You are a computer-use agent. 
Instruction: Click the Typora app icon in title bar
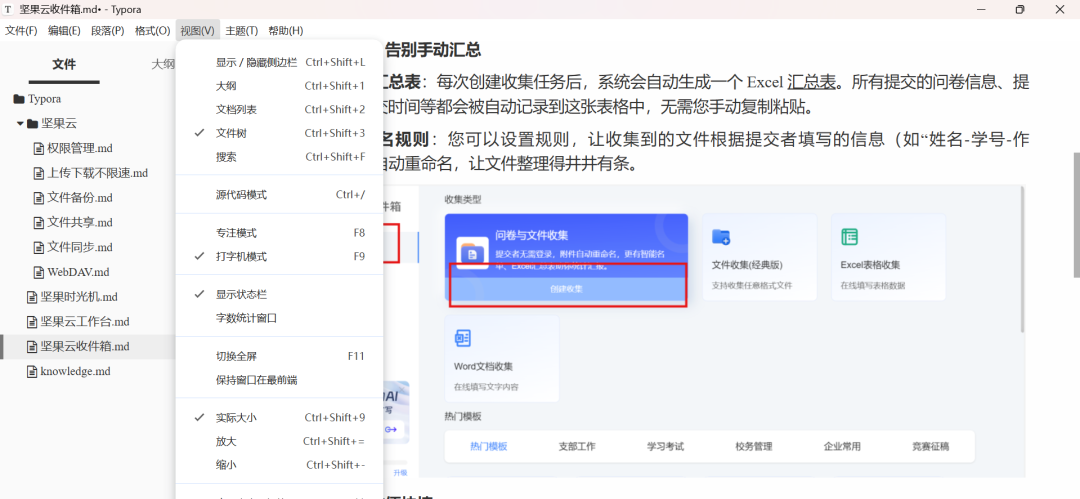tap(8, 10)
